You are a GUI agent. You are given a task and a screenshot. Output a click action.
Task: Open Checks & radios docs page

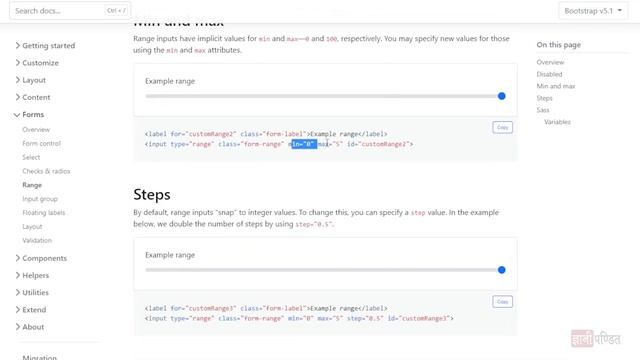(x=46, y=171)
